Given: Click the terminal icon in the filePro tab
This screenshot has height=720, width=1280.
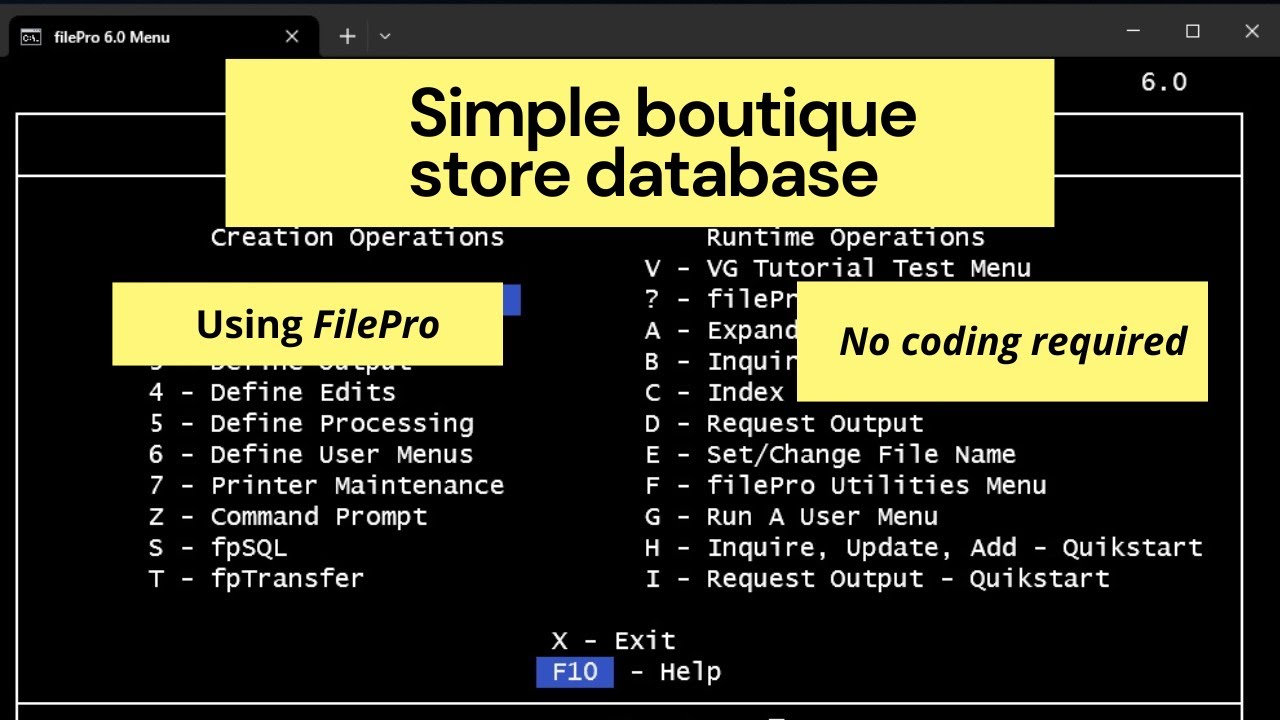Looking at the screenshot, I should (x=31, y=37).
